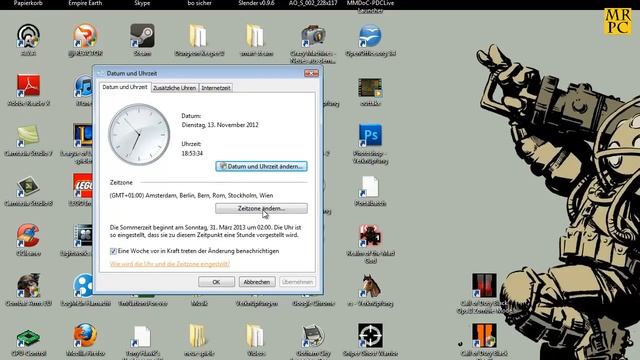Select the Empire Earth label at top
Image resolution: width=640 pixels, height=360 pixels.
[x=85, y=3]
